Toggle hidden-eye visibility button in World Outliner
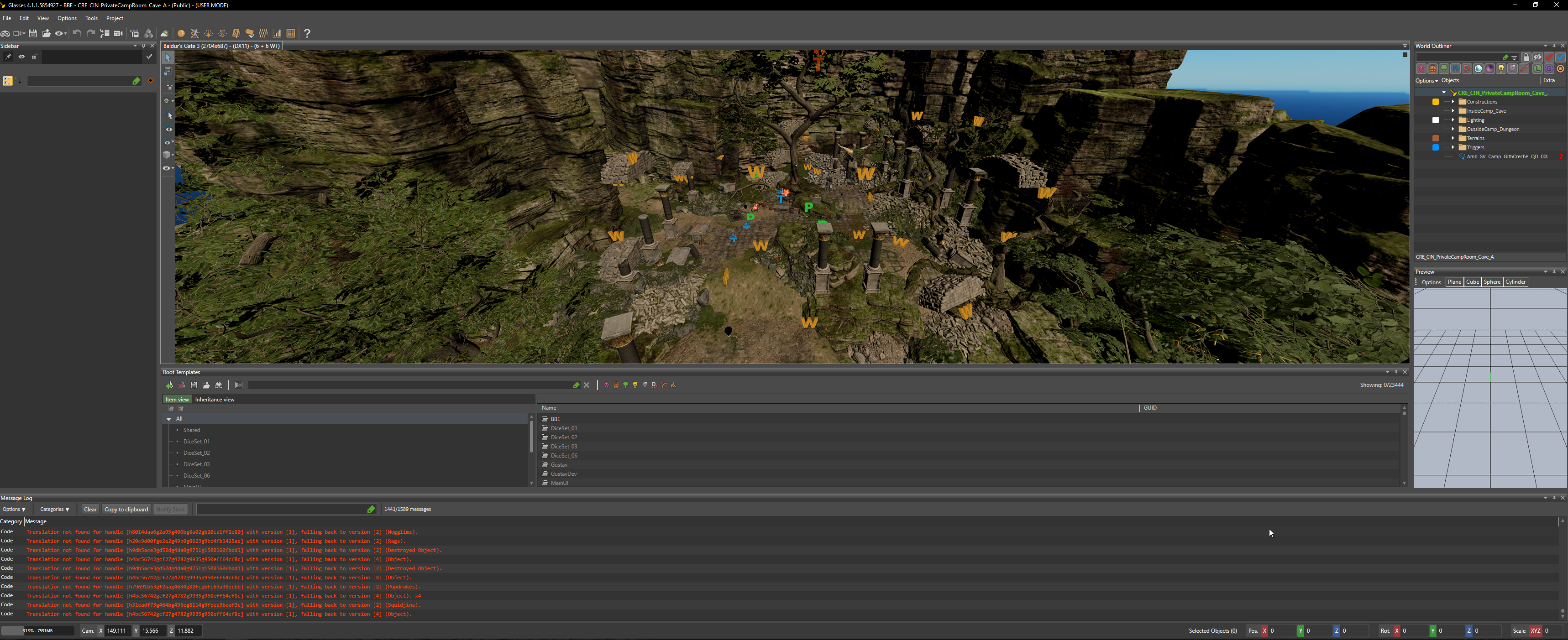 (x=1537, y=57)
